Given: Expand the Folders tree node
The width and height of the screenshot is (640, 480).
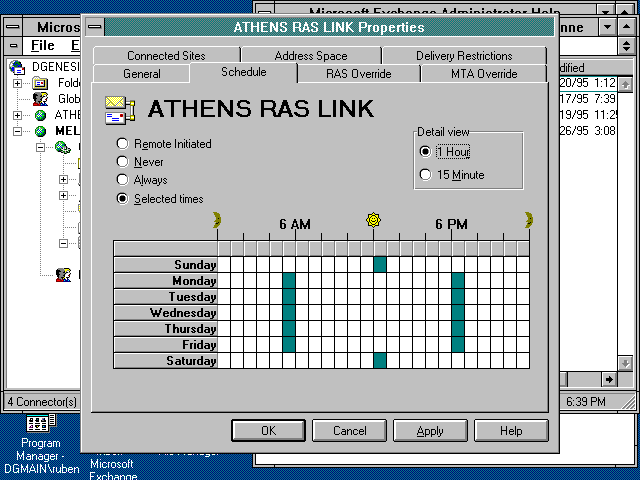Looking at the screenshot, I should [18, 83].
